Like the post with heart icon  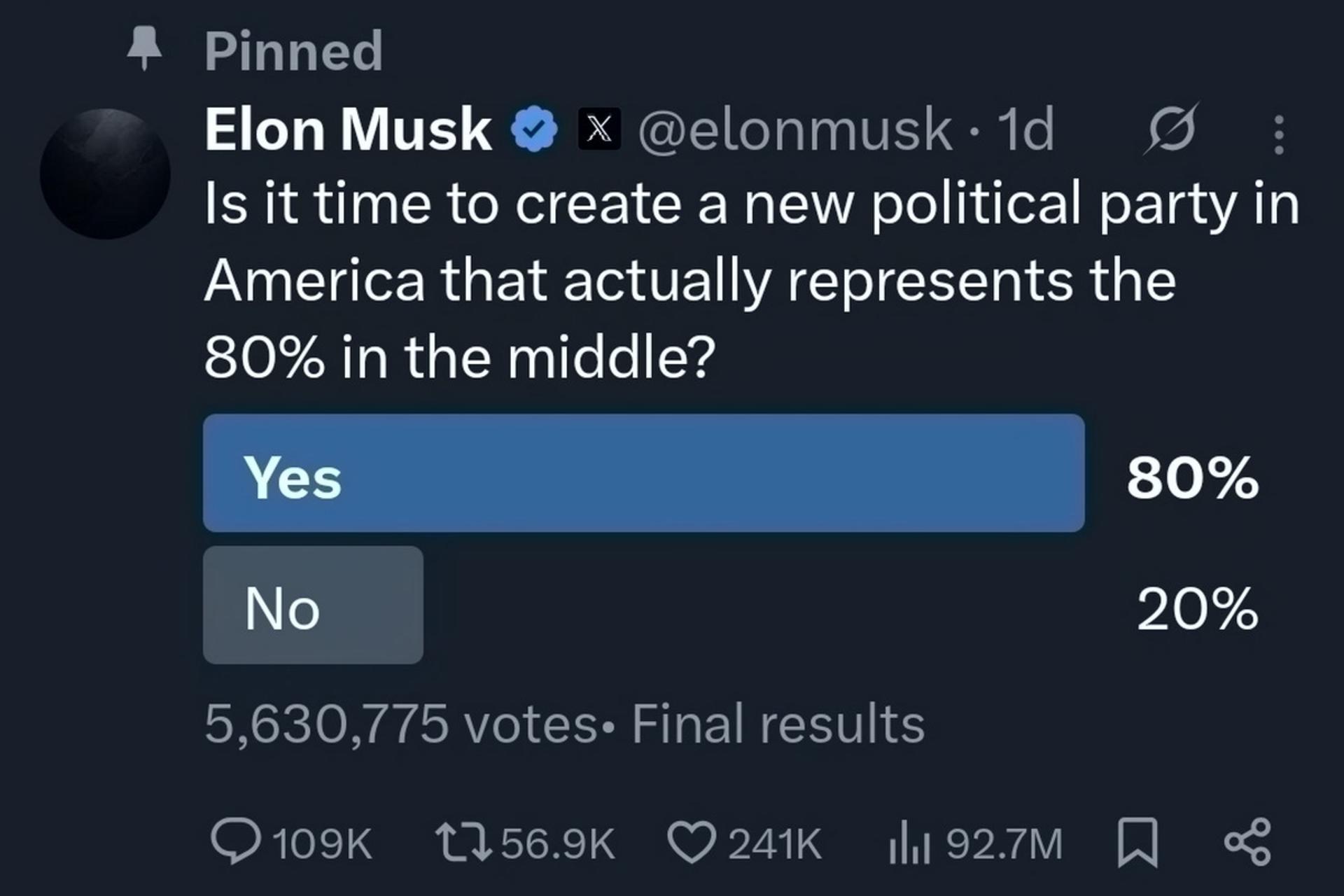tap(692, 842)
